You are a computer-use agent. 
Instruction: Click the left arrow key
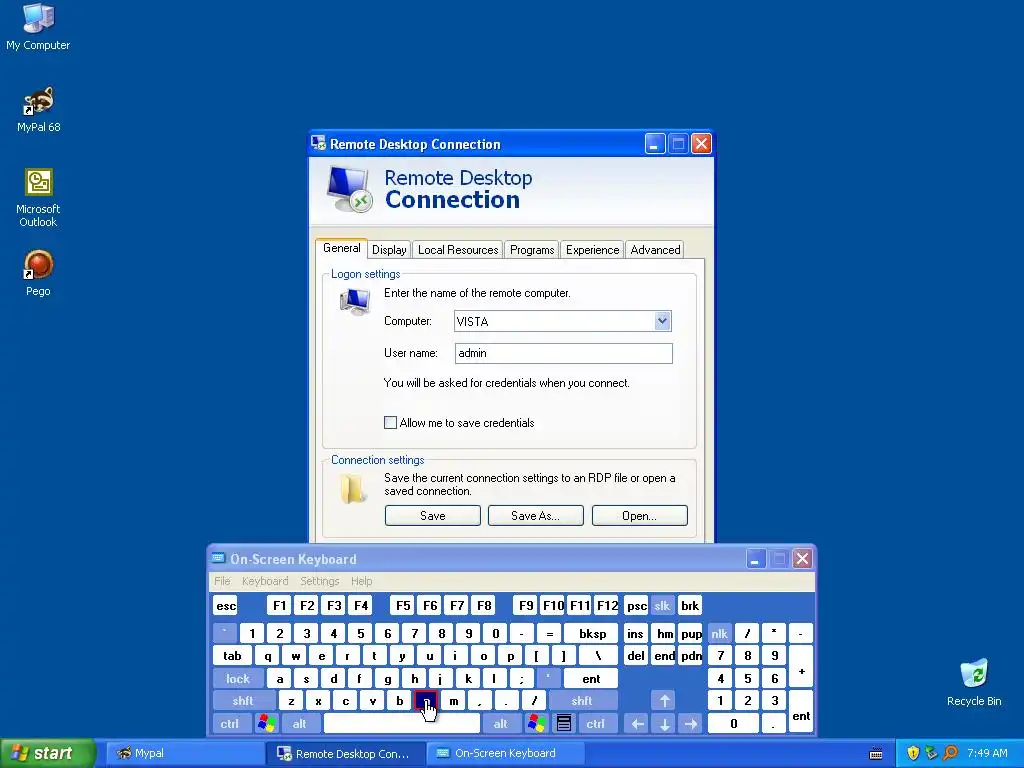click(637, 724)
